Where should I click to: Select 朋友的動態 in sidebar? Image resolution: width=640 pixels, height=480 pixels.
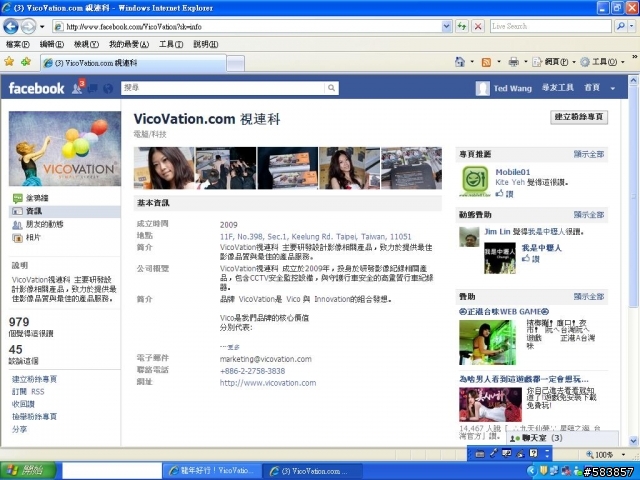point(44,224)
